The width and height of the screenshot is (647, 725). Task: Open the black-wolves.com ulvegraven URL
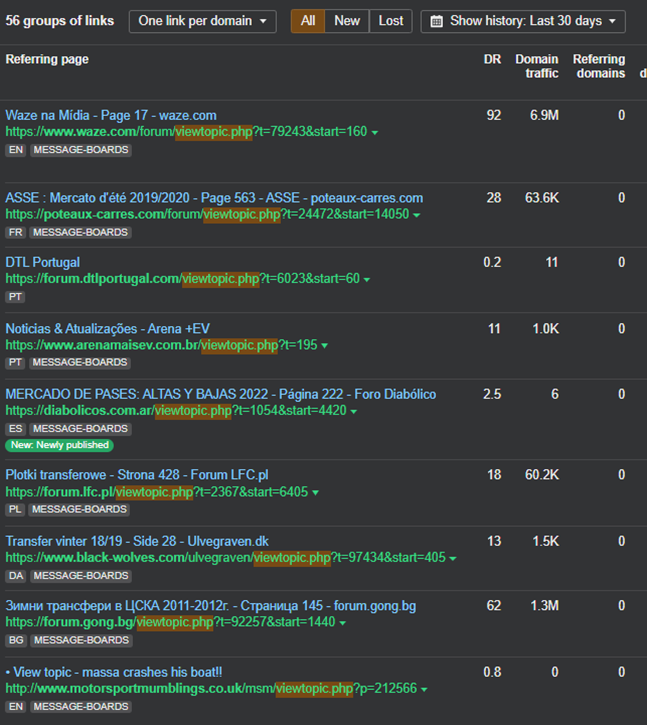226,558
